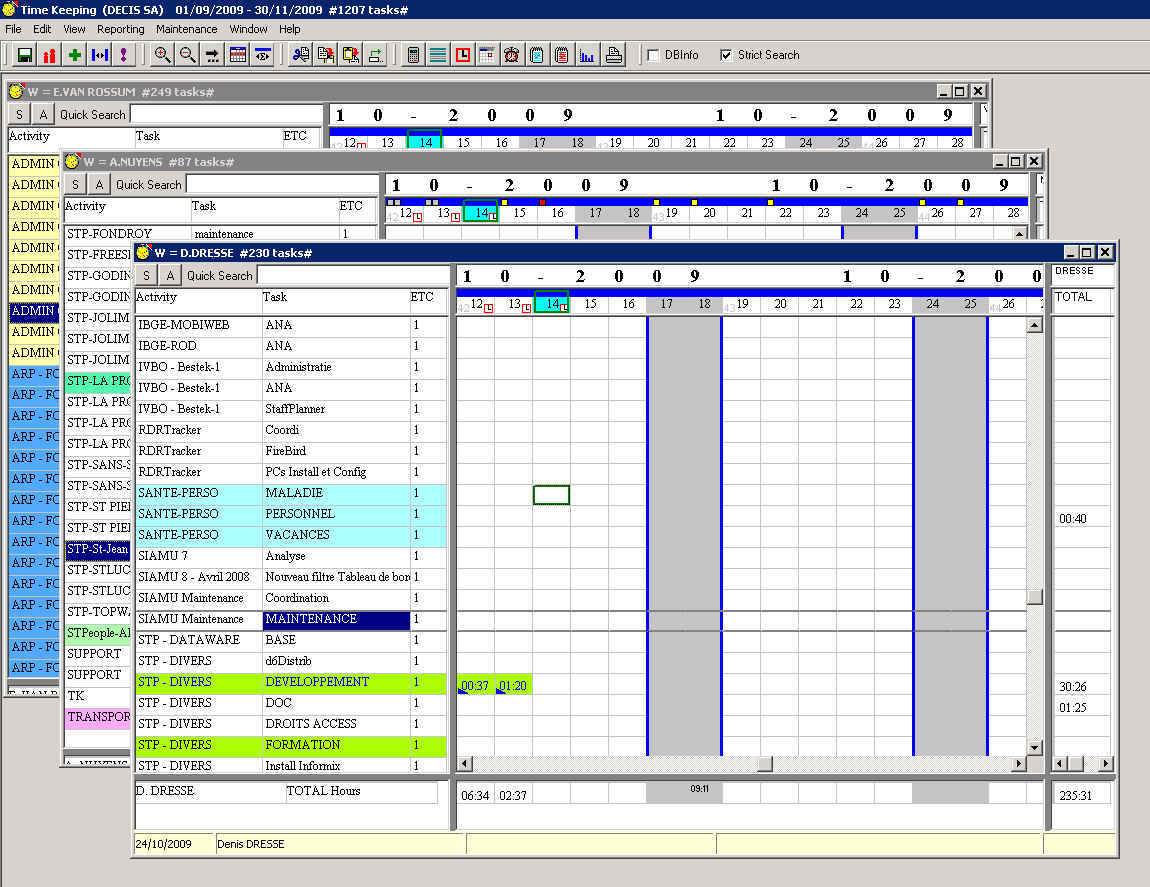Click the bar chart toolbar icon

[587, 55]
